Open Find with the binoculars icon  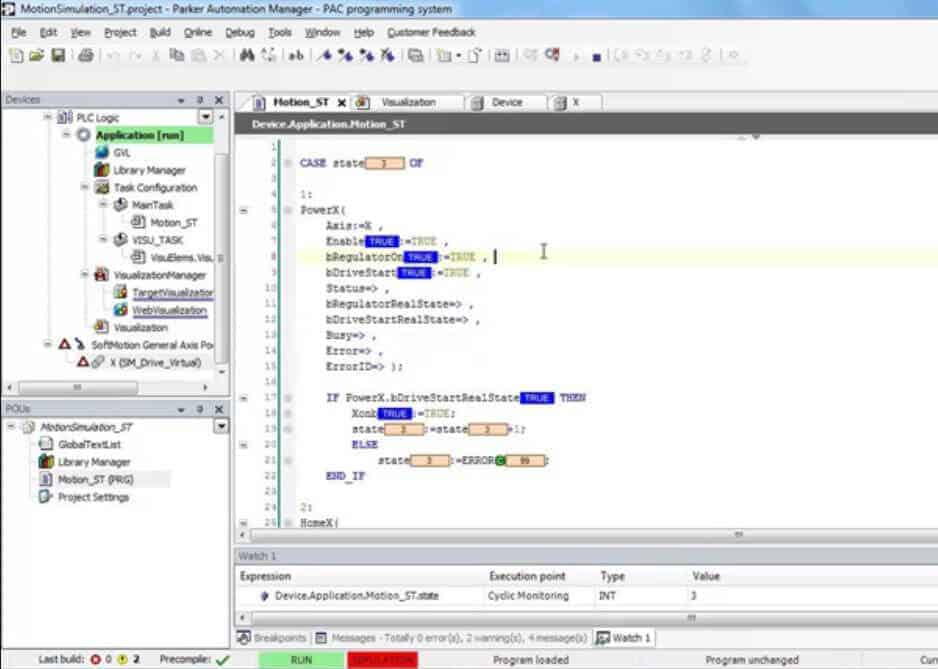246,56
